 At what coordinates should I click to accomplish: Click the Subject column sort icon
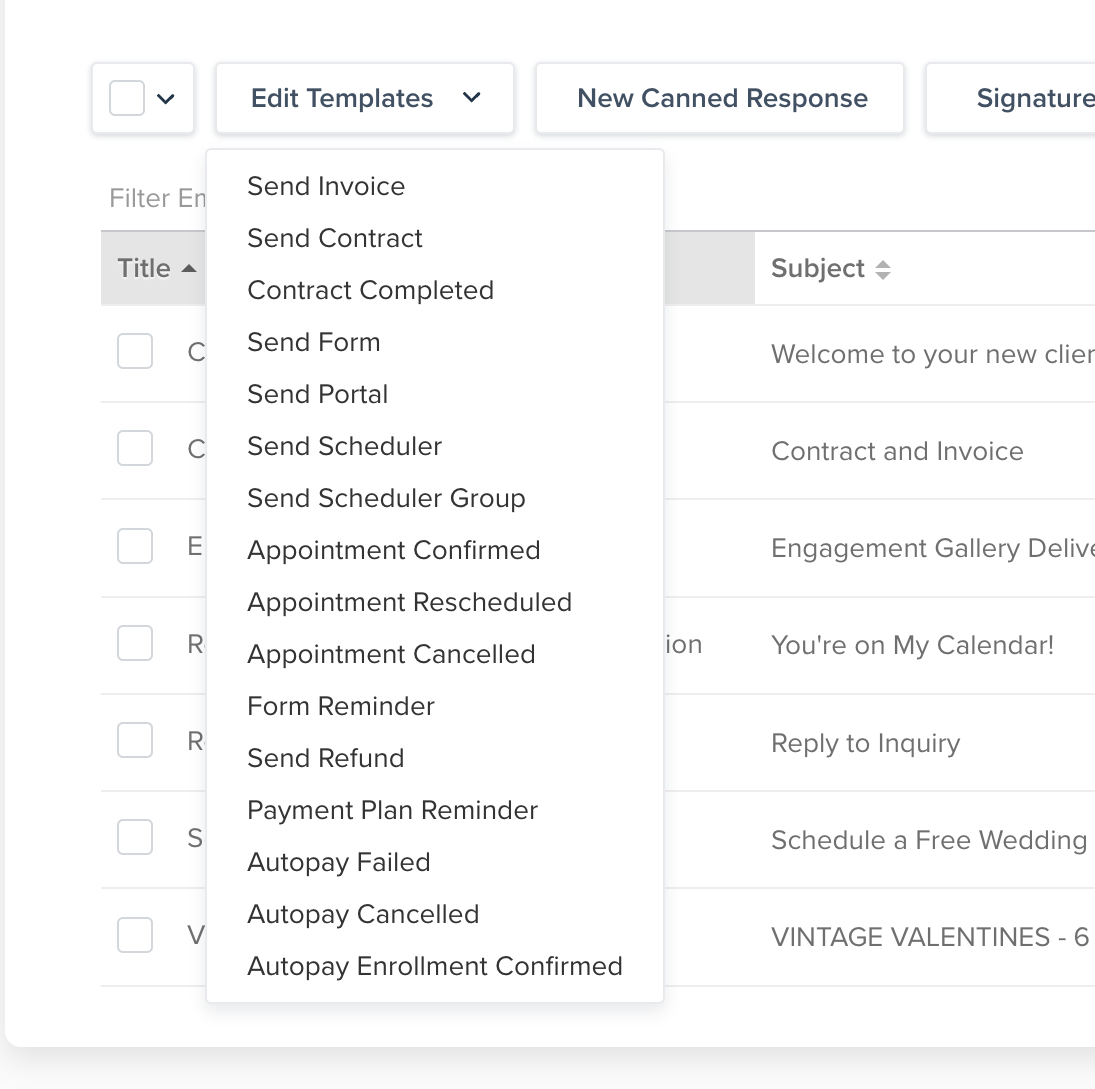(882, 269)
